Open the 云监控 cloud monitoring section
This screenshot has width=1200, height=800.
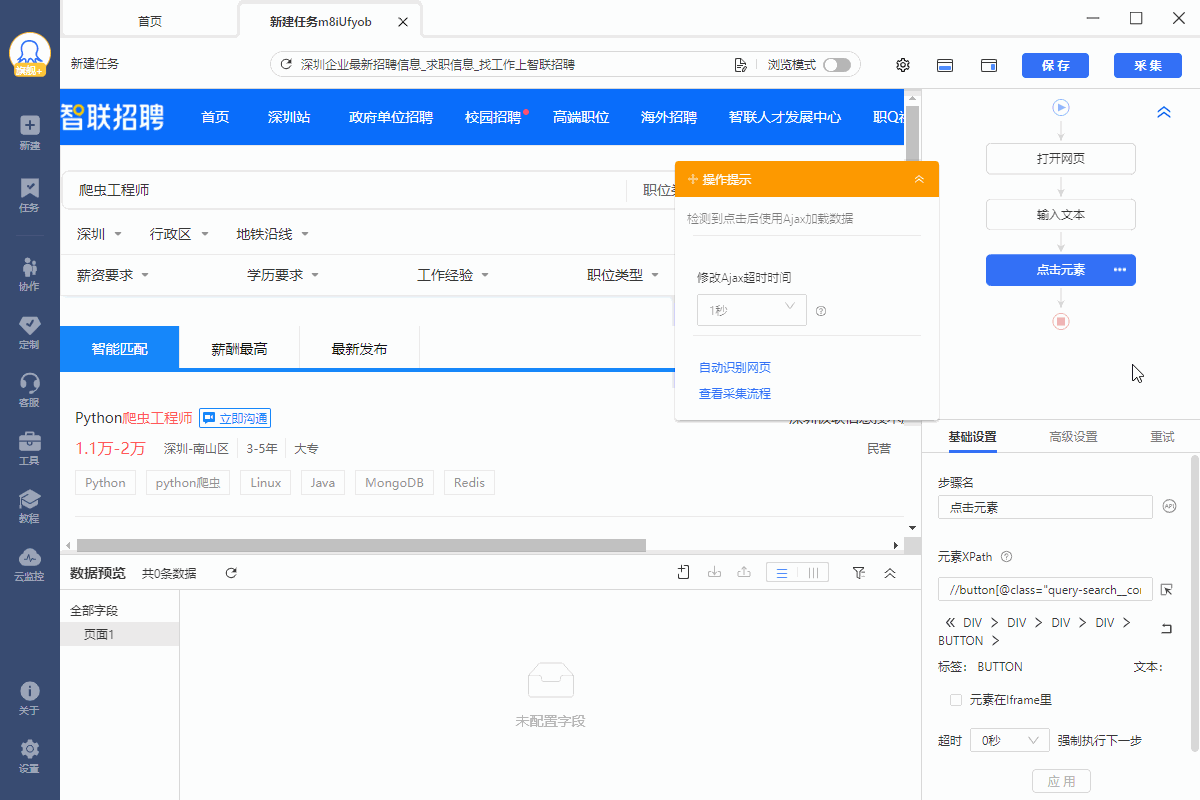29,564
